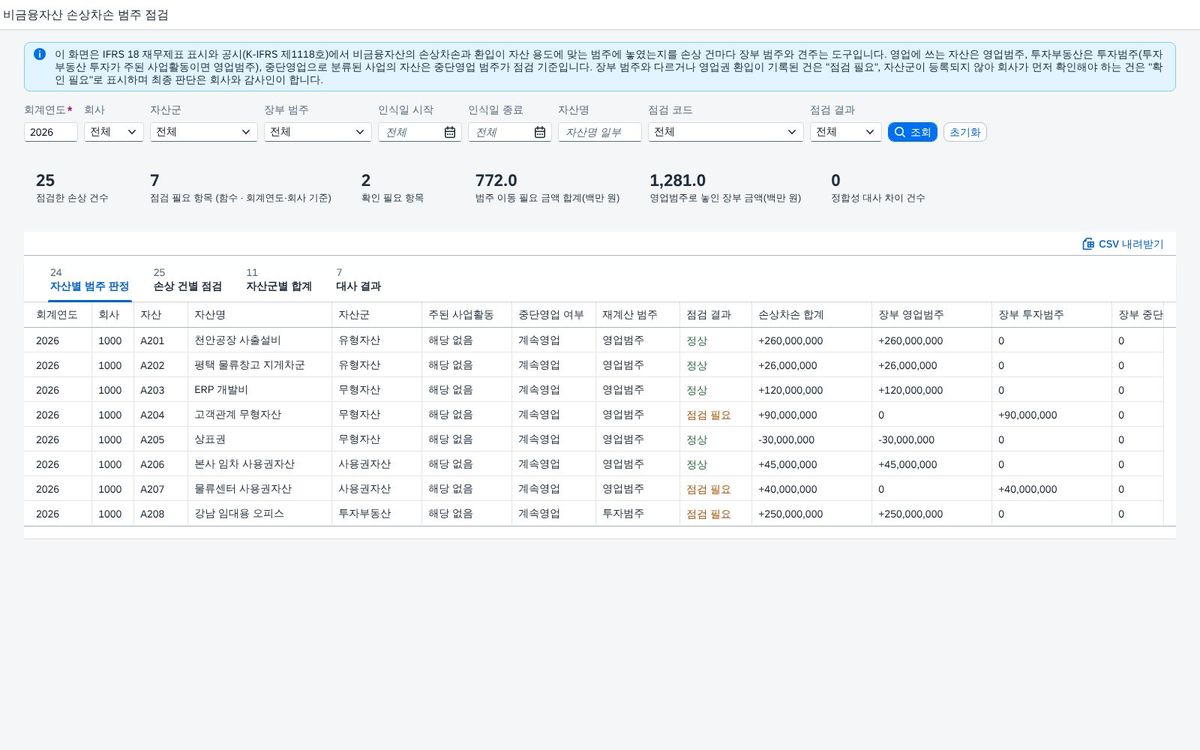1200x750 pixels.
Task: Open the 회사 dropdown
Action: (114, 132)
